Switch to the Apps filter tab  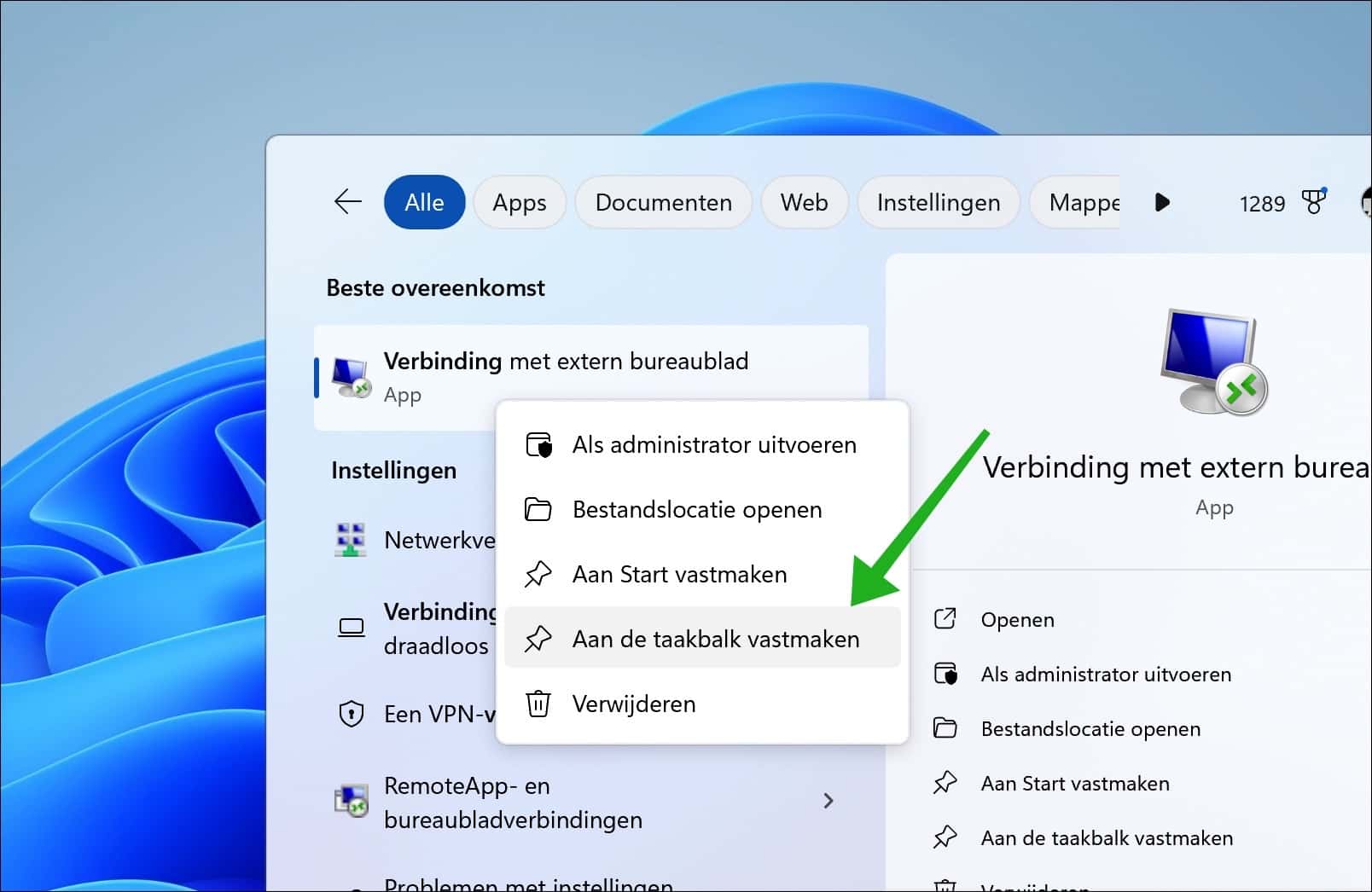coord(519,202)
